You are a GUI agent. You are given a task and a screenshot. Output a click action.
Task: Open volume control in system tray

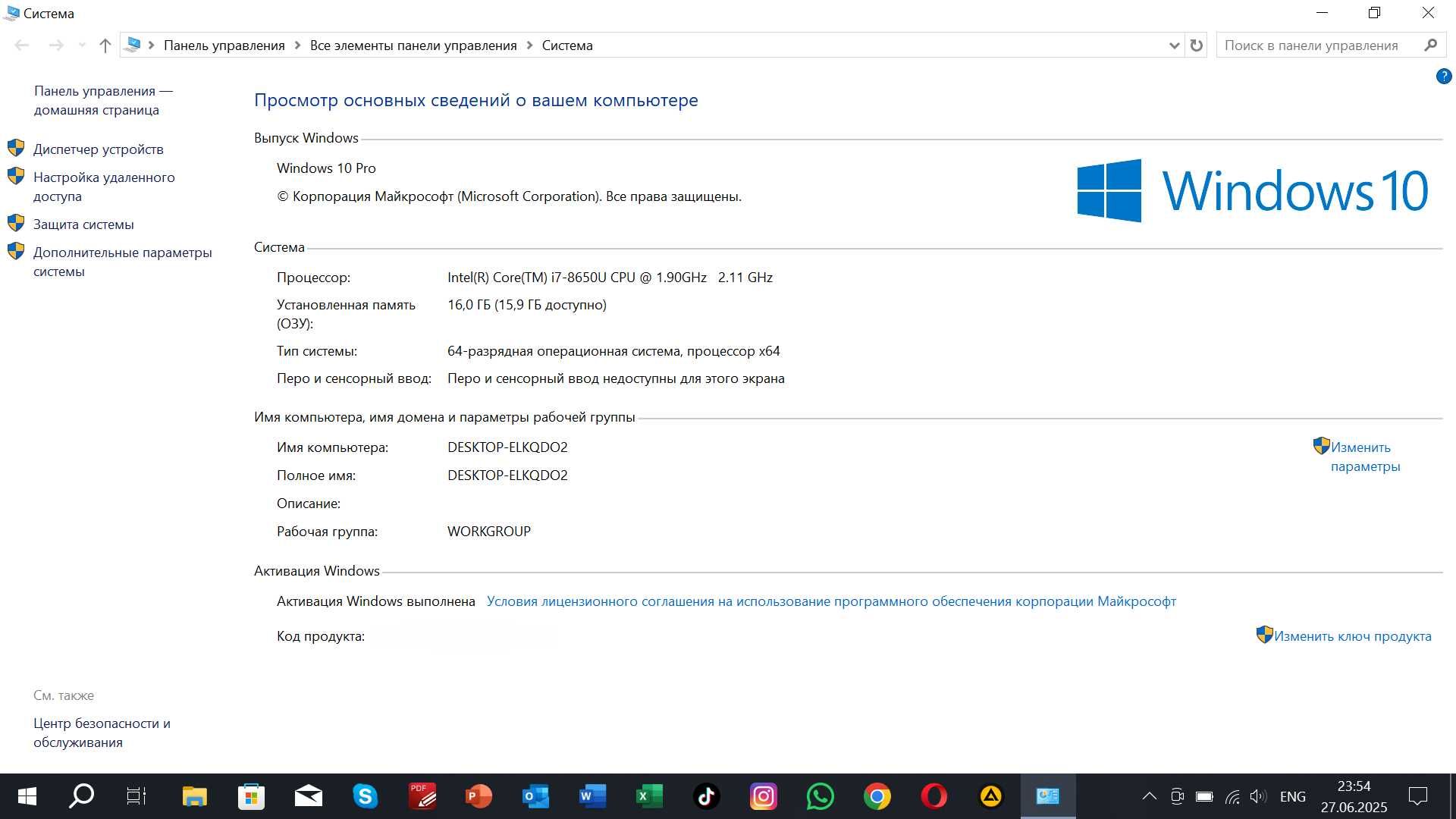pyautogui.click(x=1258, y=796)
